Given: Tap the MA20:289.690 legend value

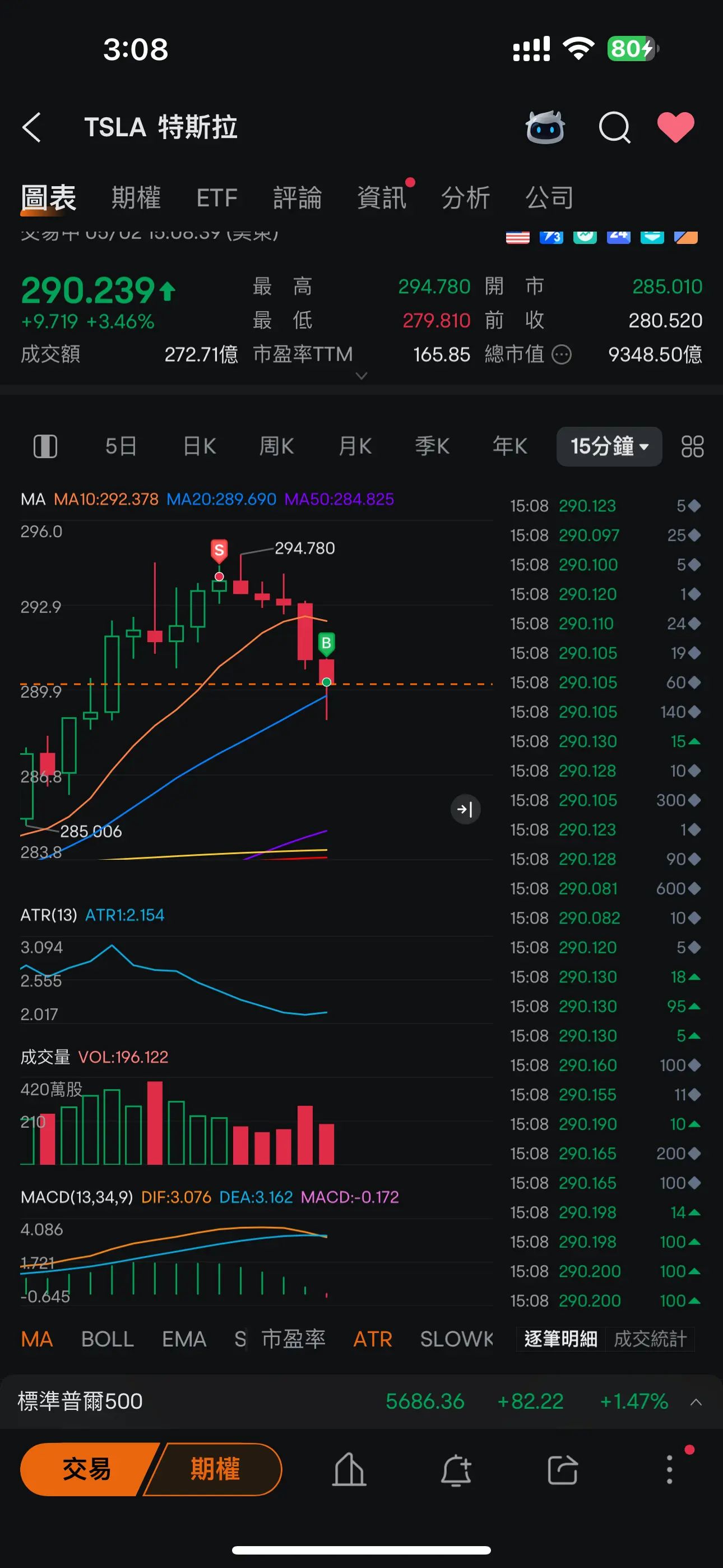Looking at the screenshot, I should tap(221, 500).
